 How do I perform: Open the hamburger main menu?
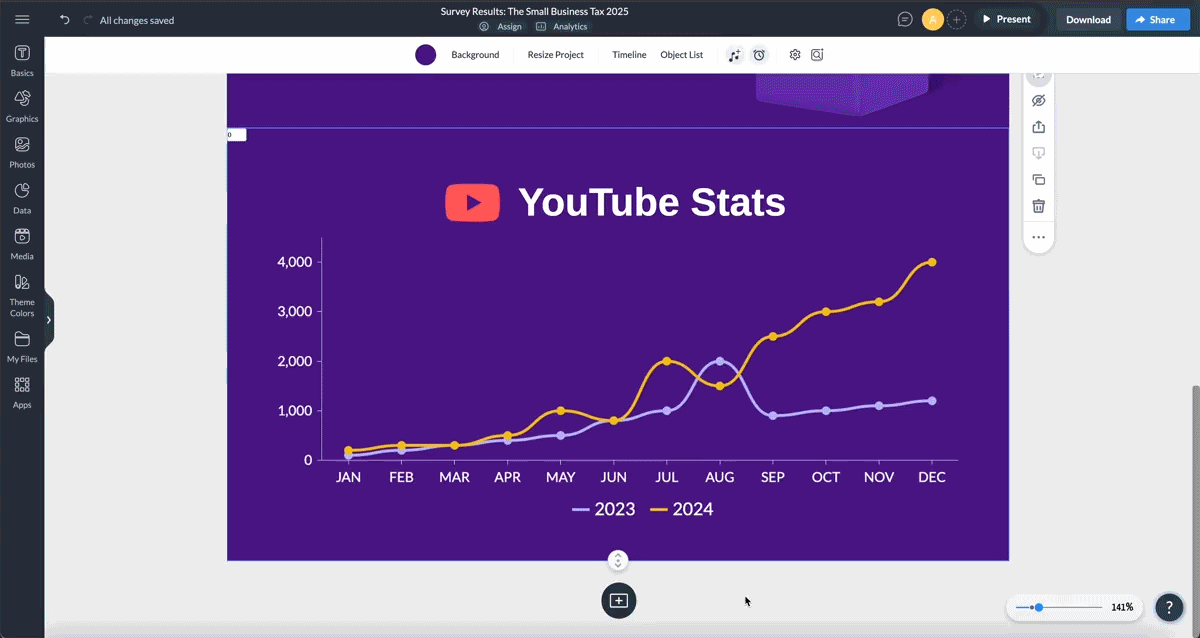[22, 20]
